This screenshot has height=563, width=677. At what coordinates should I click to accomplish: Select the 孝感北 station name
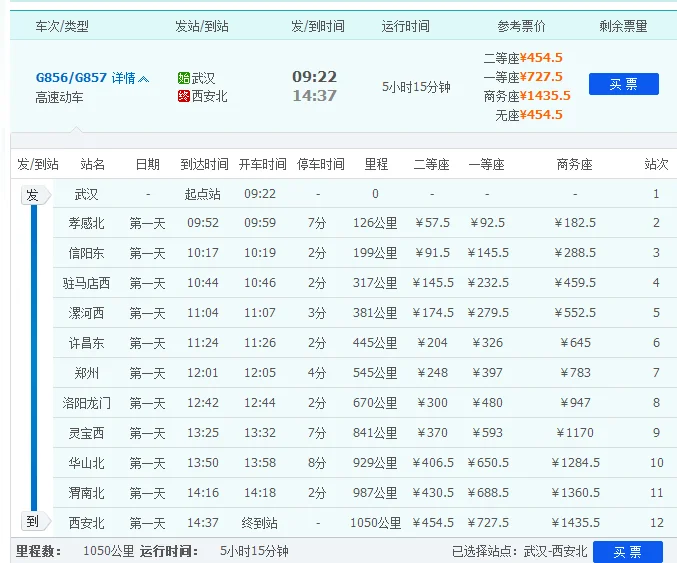pos(86,223)
